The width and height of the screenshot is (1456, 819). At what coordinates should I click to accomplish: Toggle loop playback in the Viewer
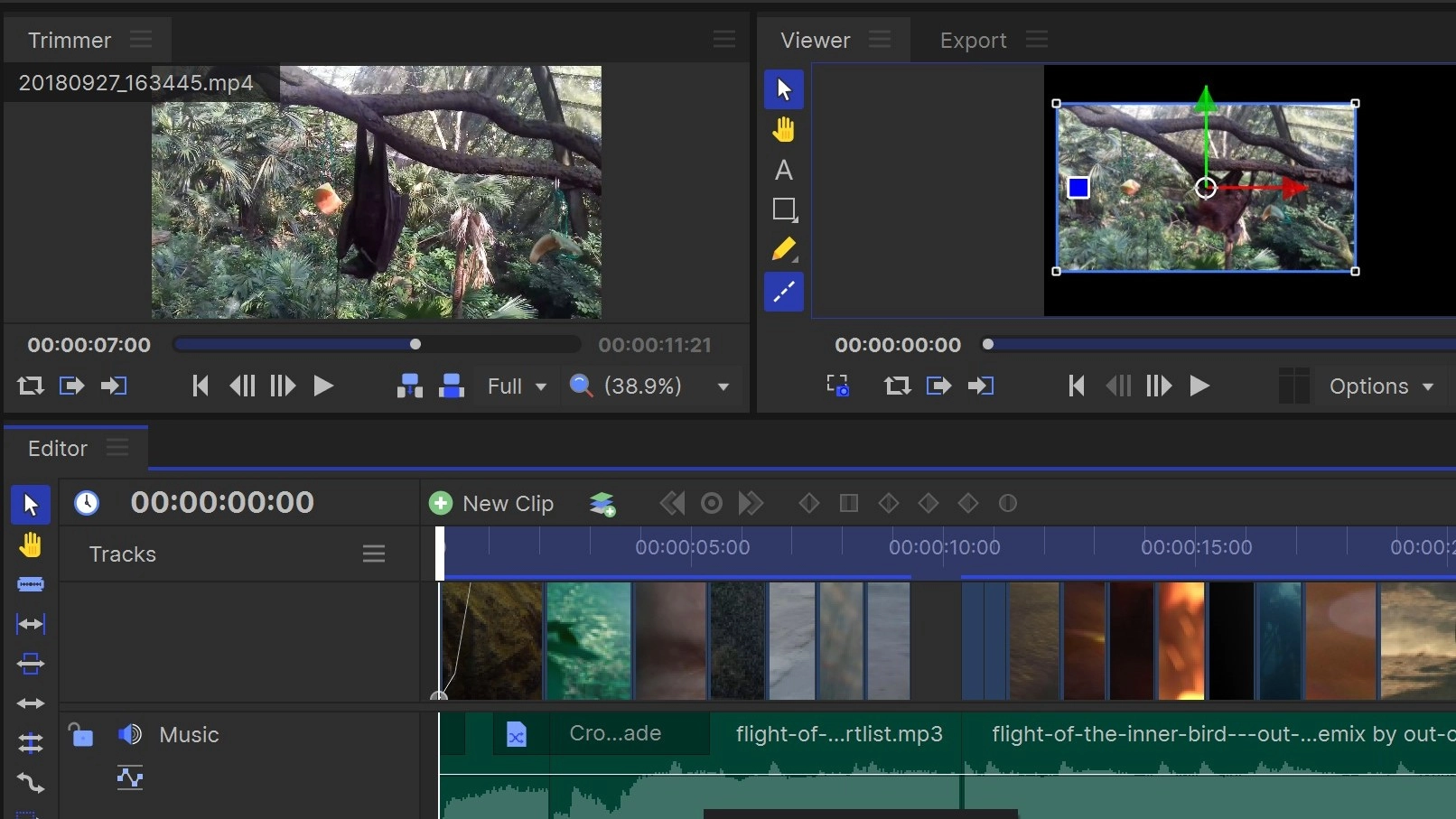click(897, 386)
